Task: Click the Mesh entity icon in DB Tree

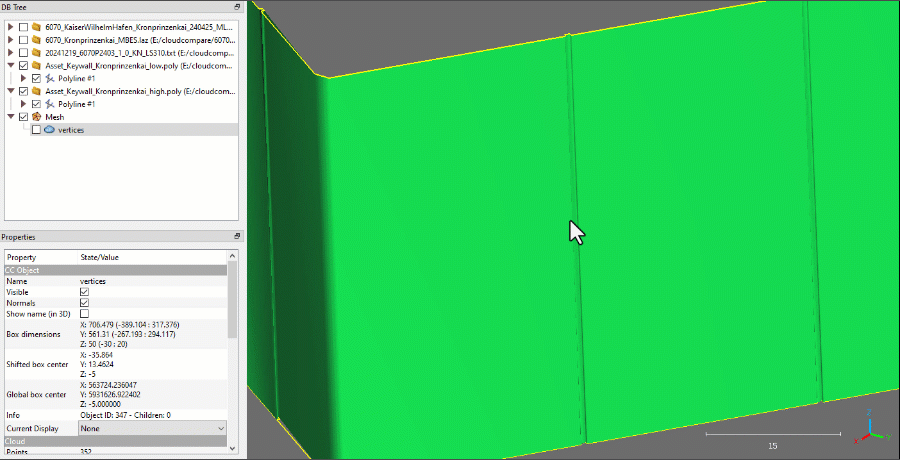Action: tap(37, 117)
